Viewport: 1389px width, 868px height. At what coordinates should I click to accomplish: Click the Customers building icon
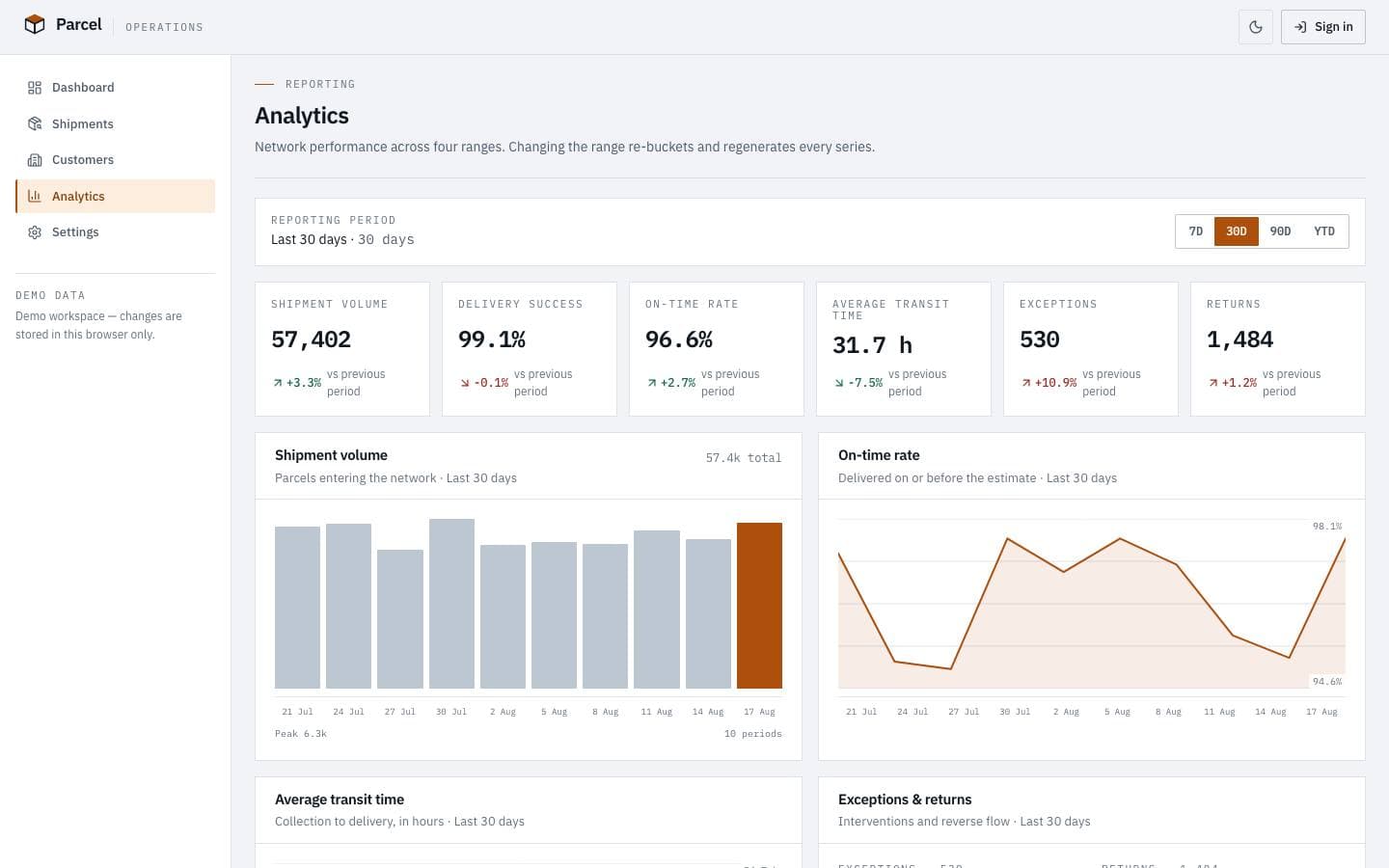[x=35, y=160]
